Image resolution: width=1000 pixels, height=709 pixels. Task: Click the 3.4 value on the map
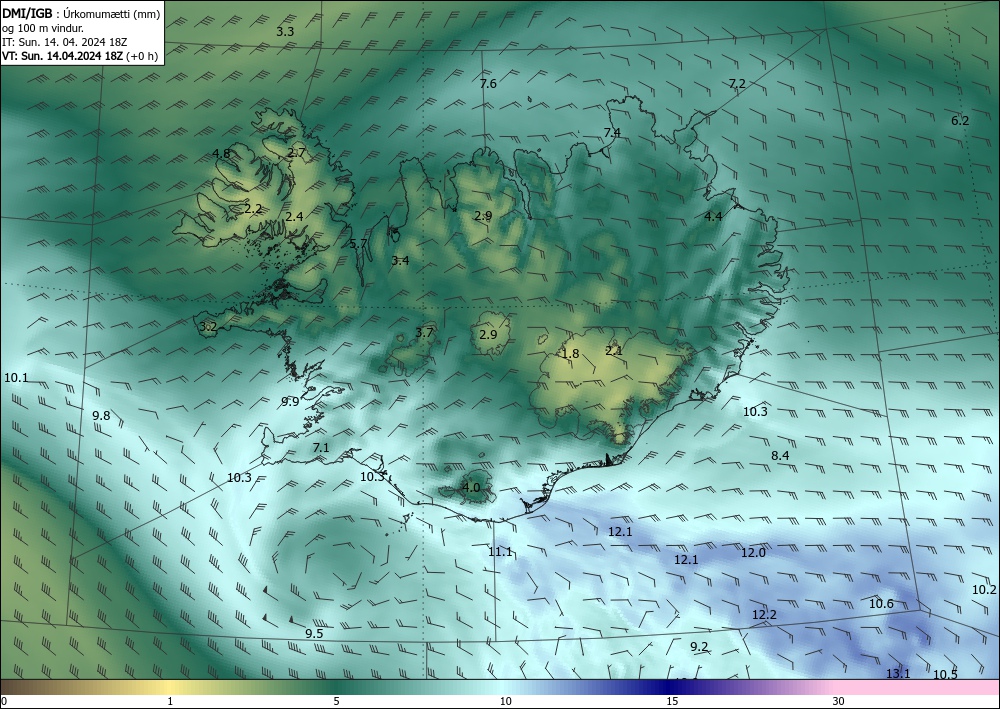point(400,260)
